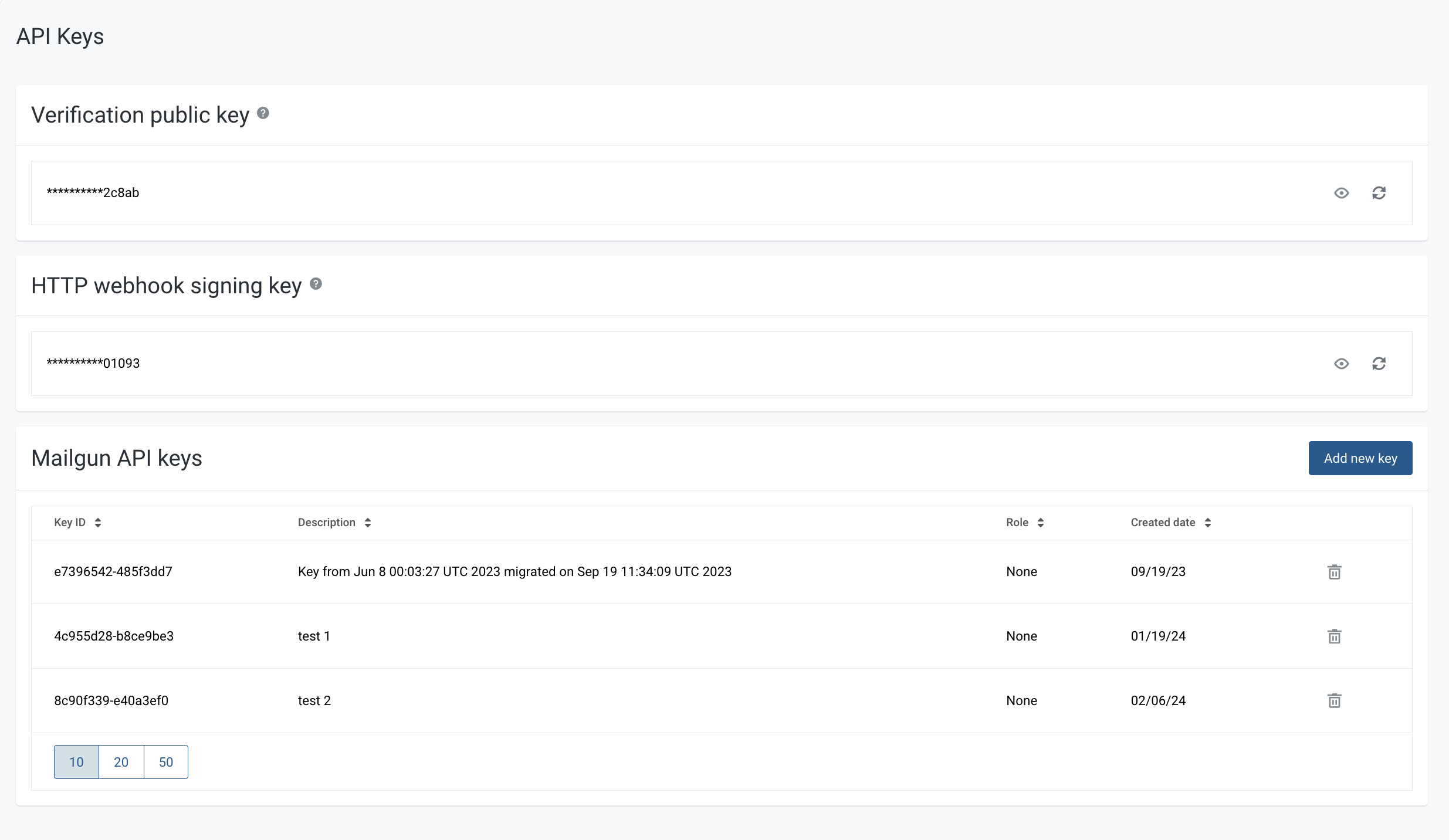Delete the test 2 API key
1449x840 pixels.
(x=1334, y=700)
